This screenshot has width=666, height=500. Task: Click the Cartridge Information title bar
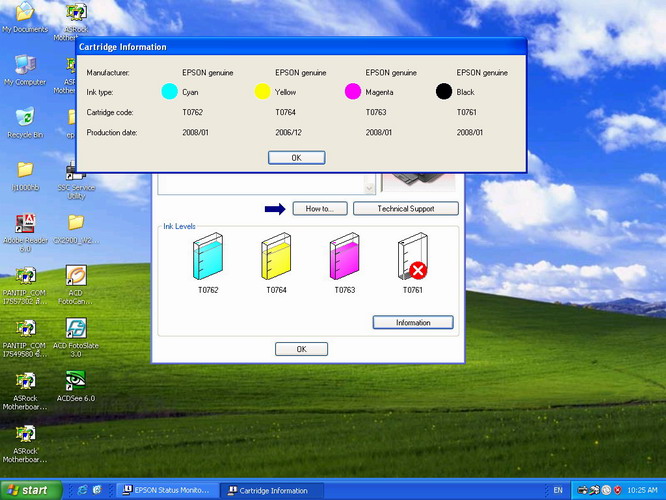pyautogui.click(x=302, y=47)
